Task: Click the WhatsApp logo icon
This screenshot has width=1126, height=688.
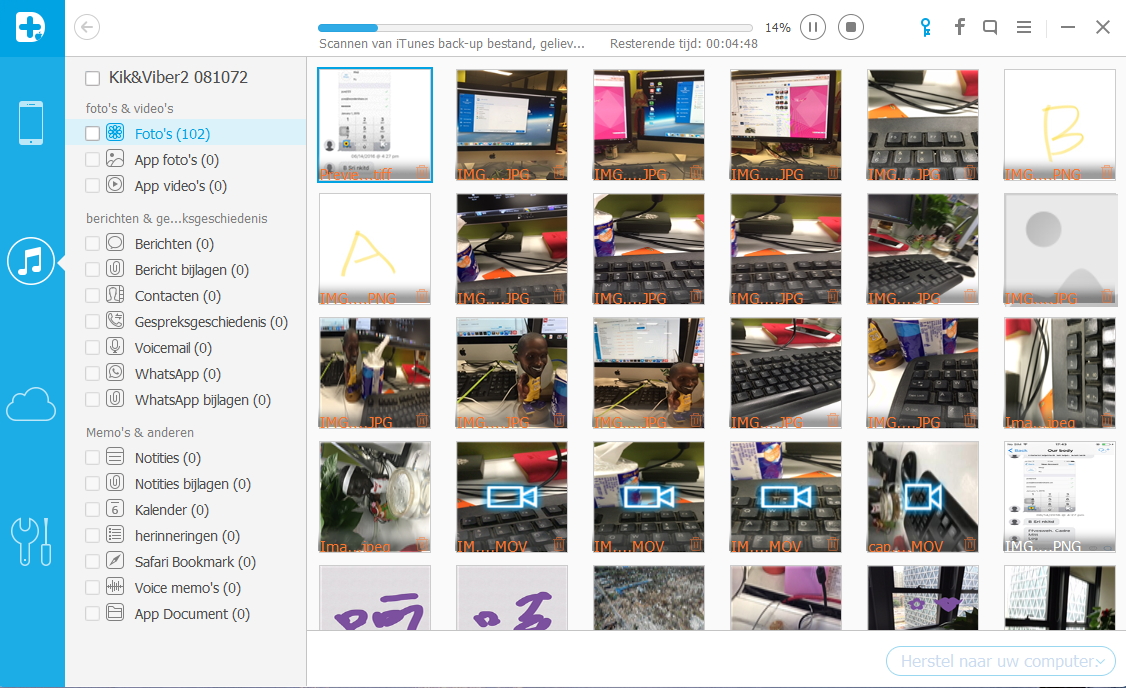Action: [x=115, y=372]
